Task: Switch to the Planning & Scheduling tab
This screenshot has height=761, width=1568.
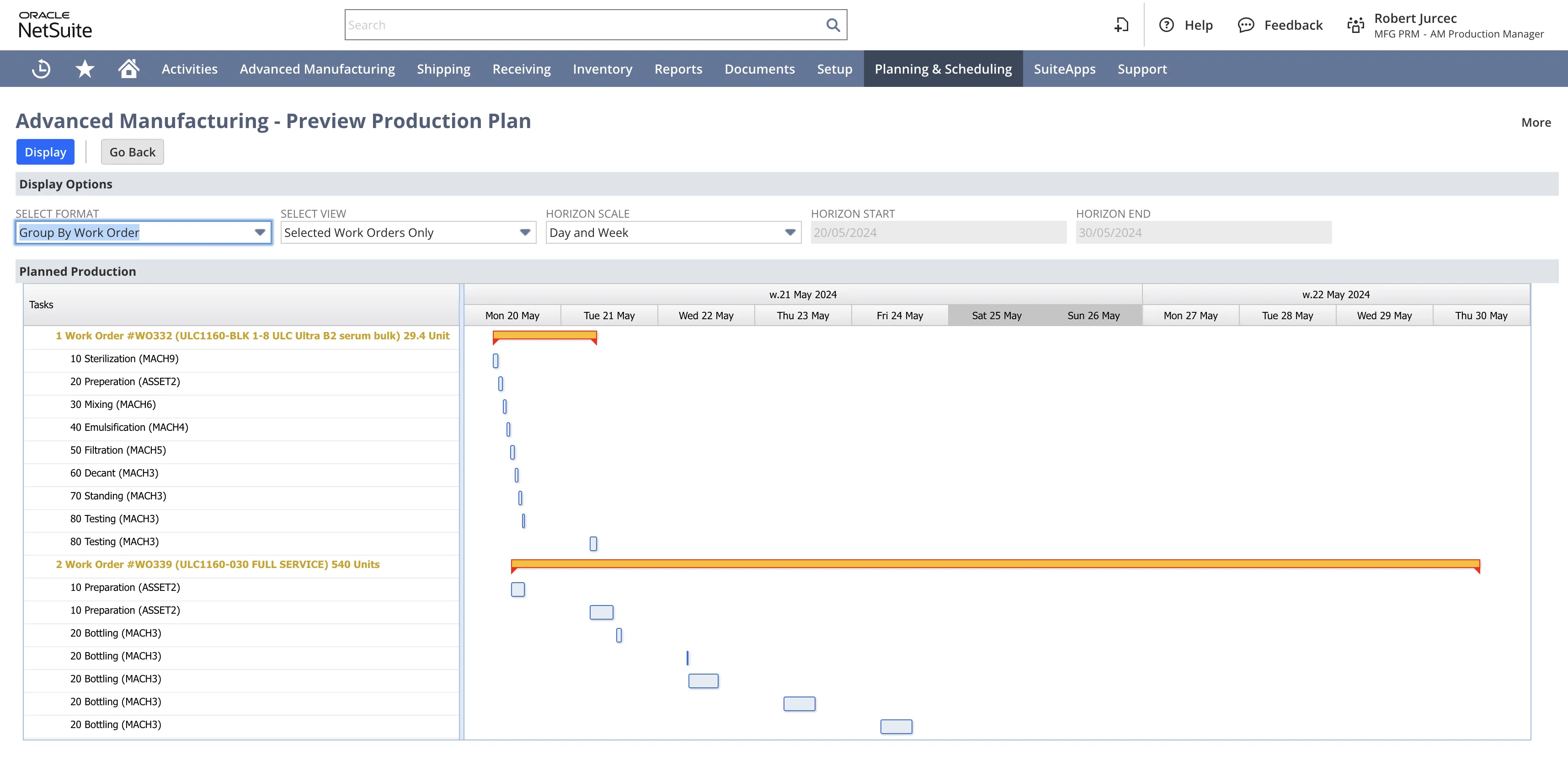Action: pyautogui.click(x=943, y=68)
